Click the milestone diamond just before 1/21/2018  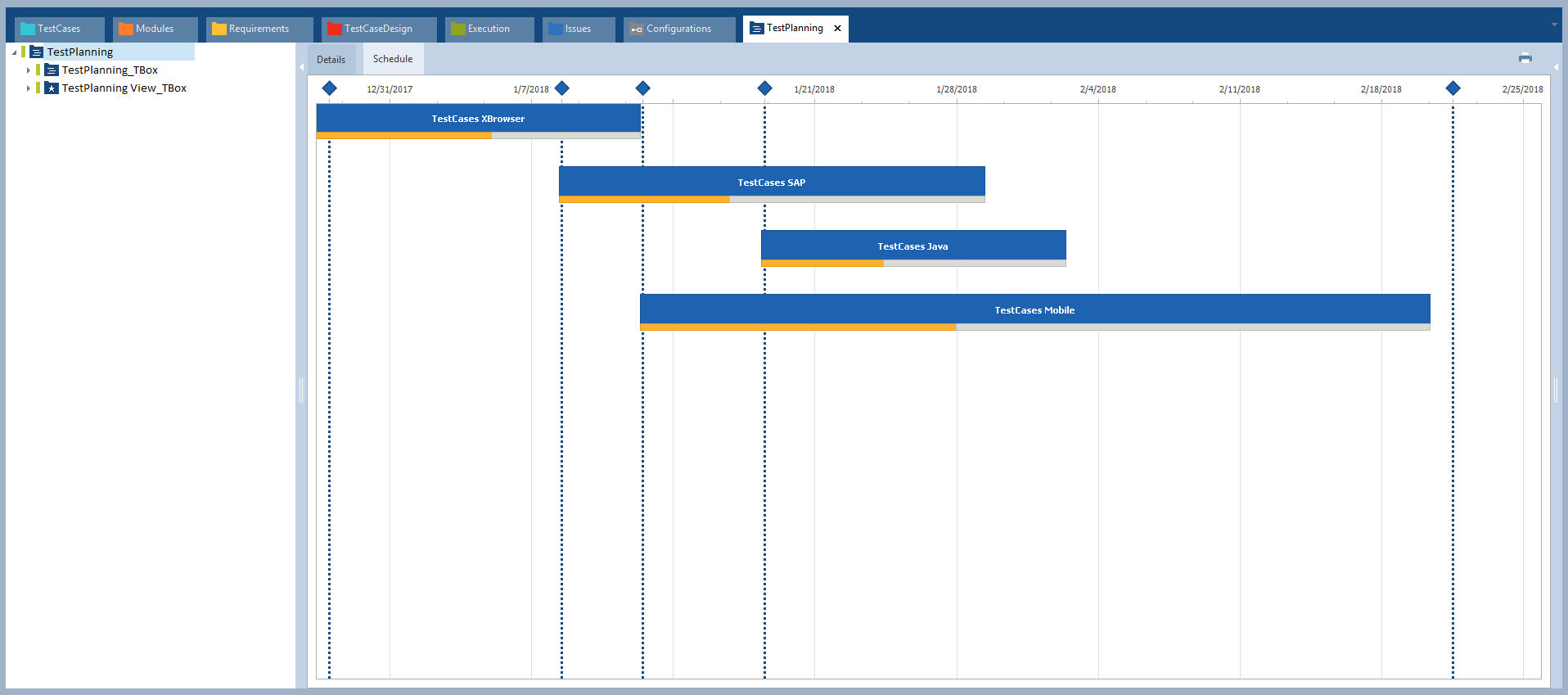tap(765, 88)
